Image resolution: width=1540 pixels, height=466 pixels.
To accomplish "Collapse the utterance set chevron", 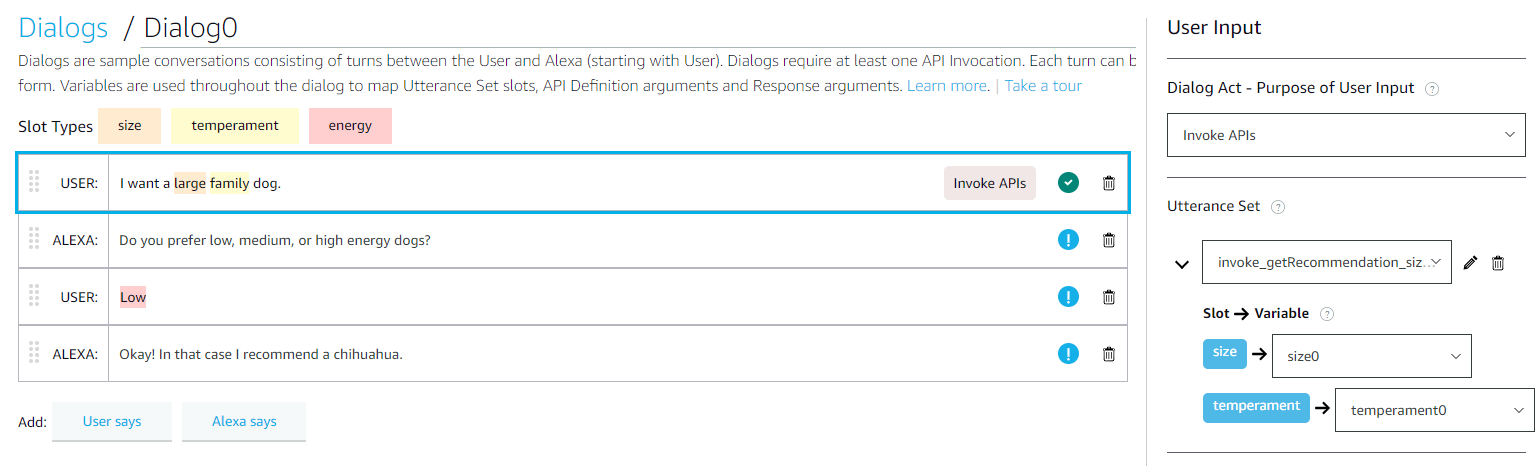I will click(1182, 264).
